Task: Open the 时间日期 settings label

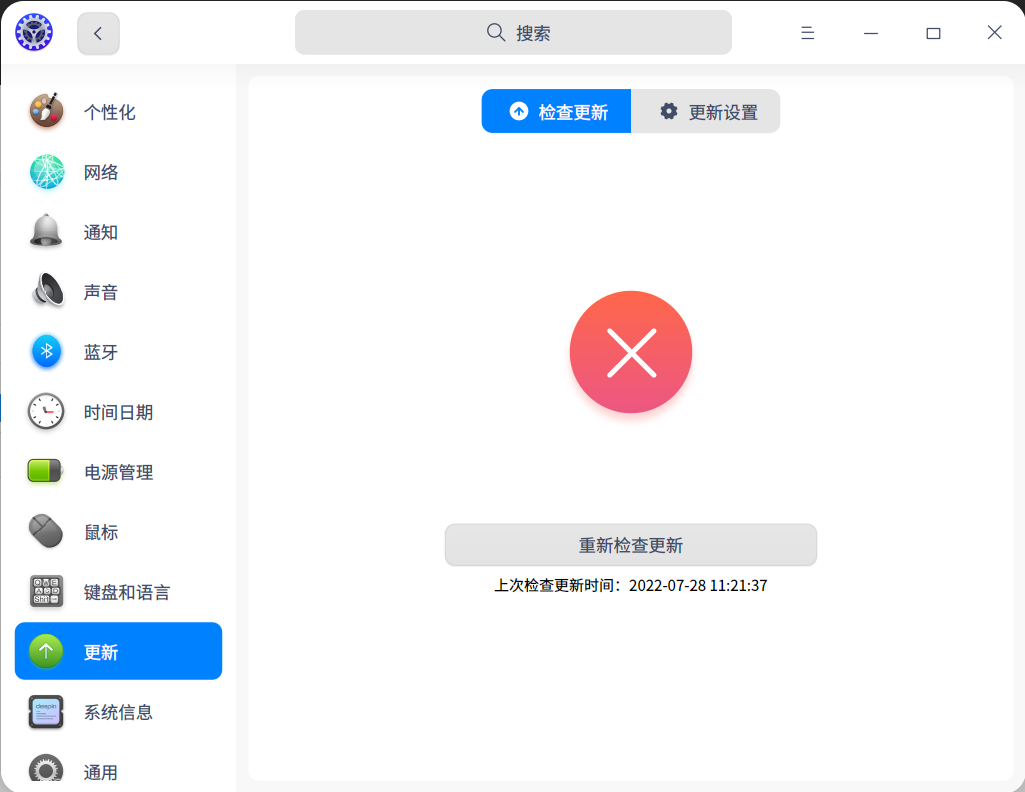Action: click(118, 412)
